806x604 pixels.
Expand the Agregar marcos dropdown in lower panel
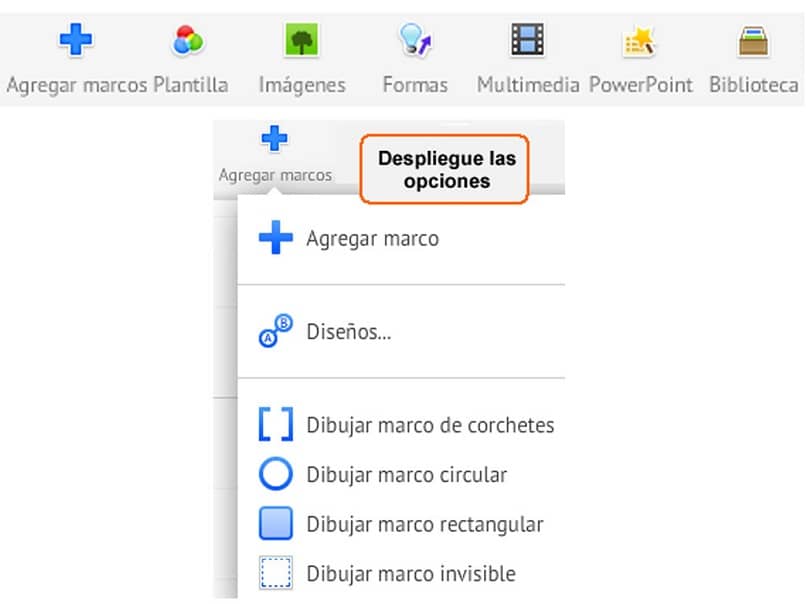(x=275, y=156)
